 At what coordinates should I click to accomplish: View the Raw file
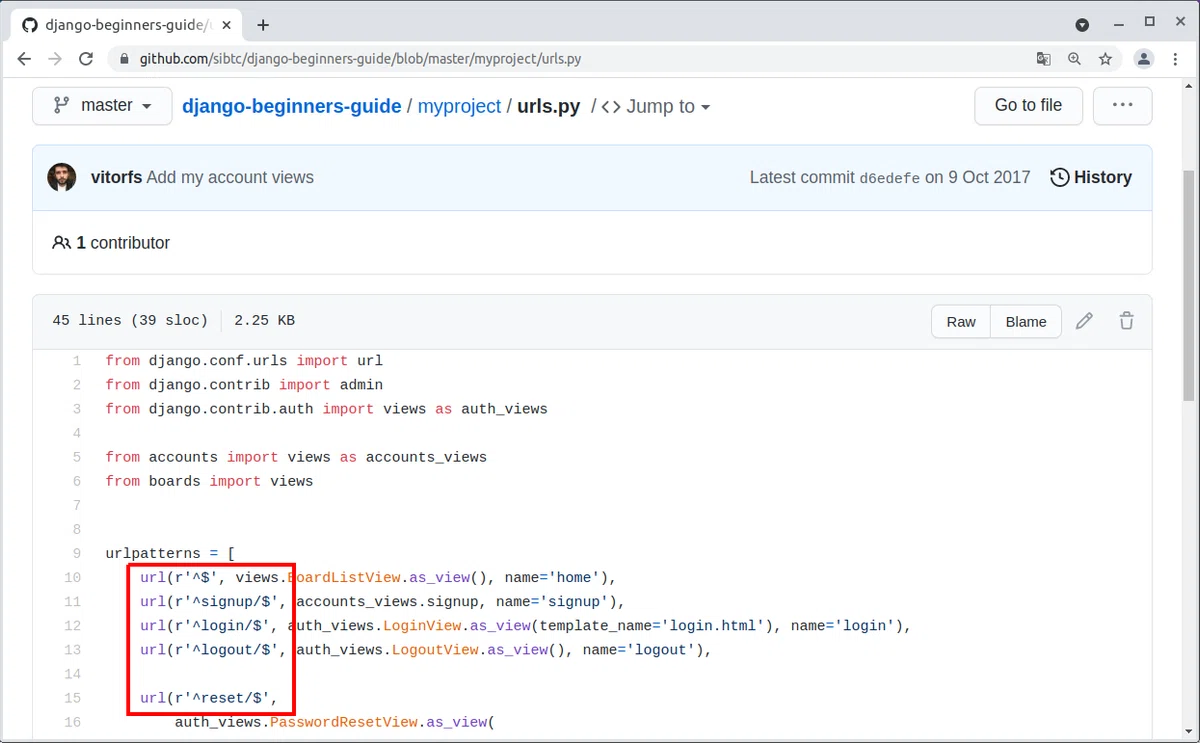coord(961,321)
